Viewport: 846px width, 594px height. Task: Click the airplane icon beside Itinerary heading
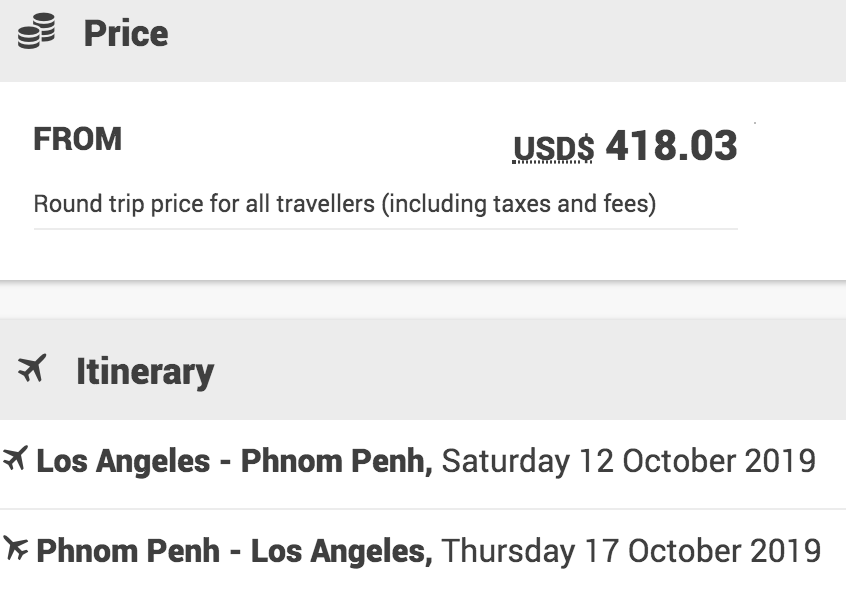point(32,370)
